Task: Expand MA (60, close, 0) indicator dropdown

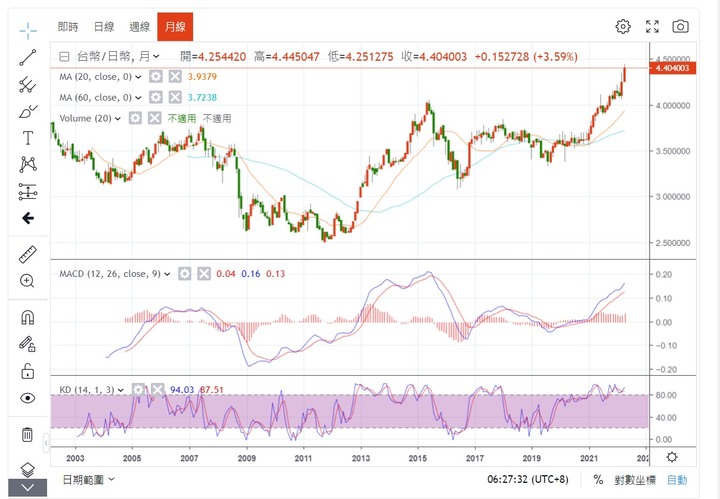Action: pyautogui.click(x=138, y=98)
